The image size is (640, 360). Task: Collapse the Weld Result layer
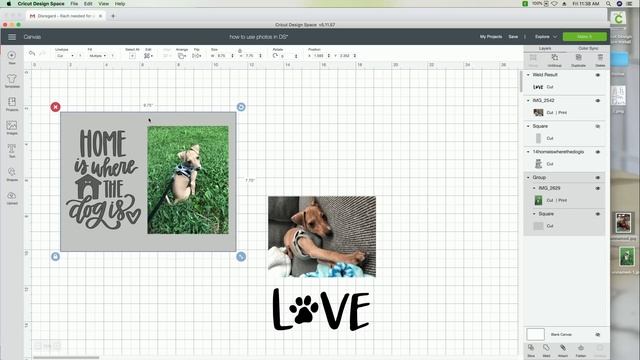coord(528,75)
